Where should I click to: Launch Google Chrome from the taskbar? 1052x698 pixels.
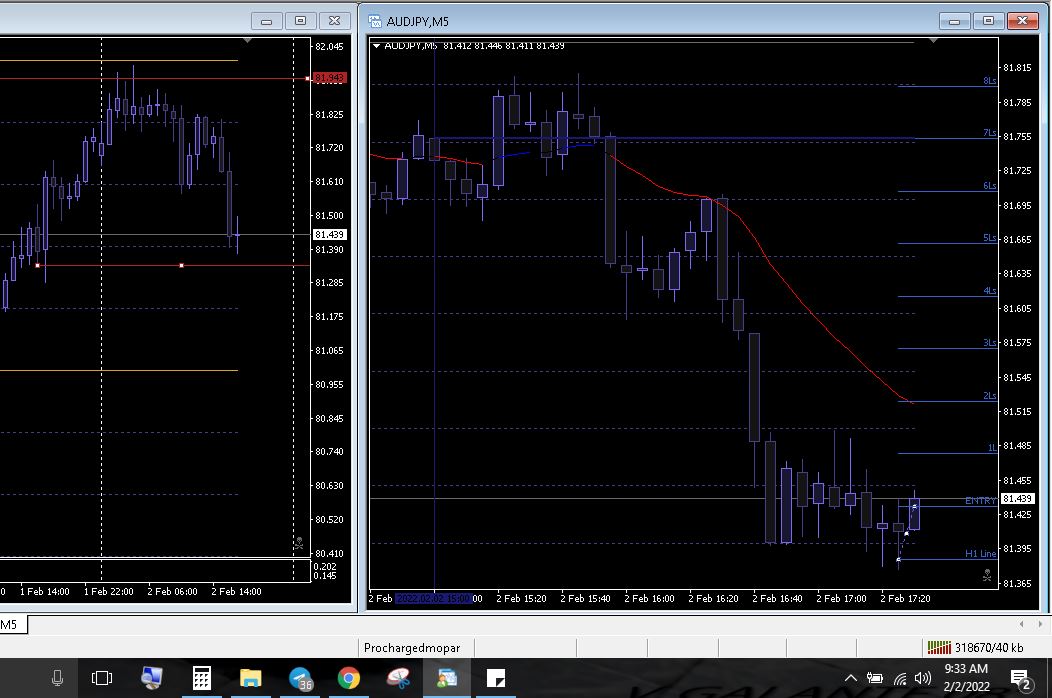click(x=348, y=678)
